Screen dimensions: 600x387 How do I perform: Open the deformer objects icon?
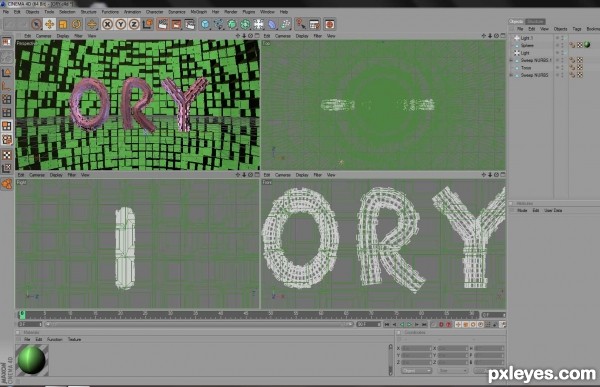coord(272,24)
